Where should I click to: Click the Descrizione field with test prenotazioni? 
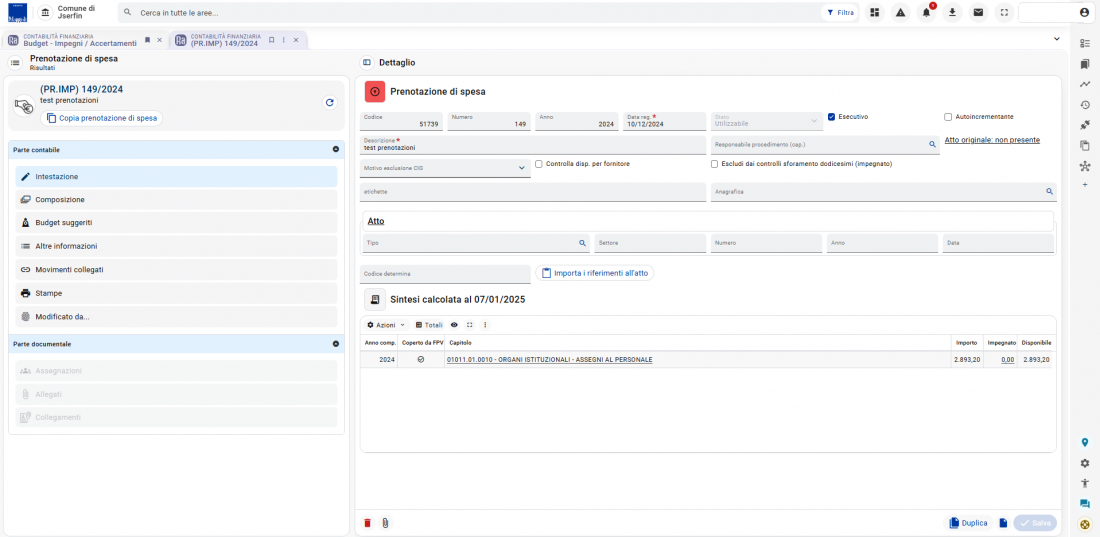[533, 145]
